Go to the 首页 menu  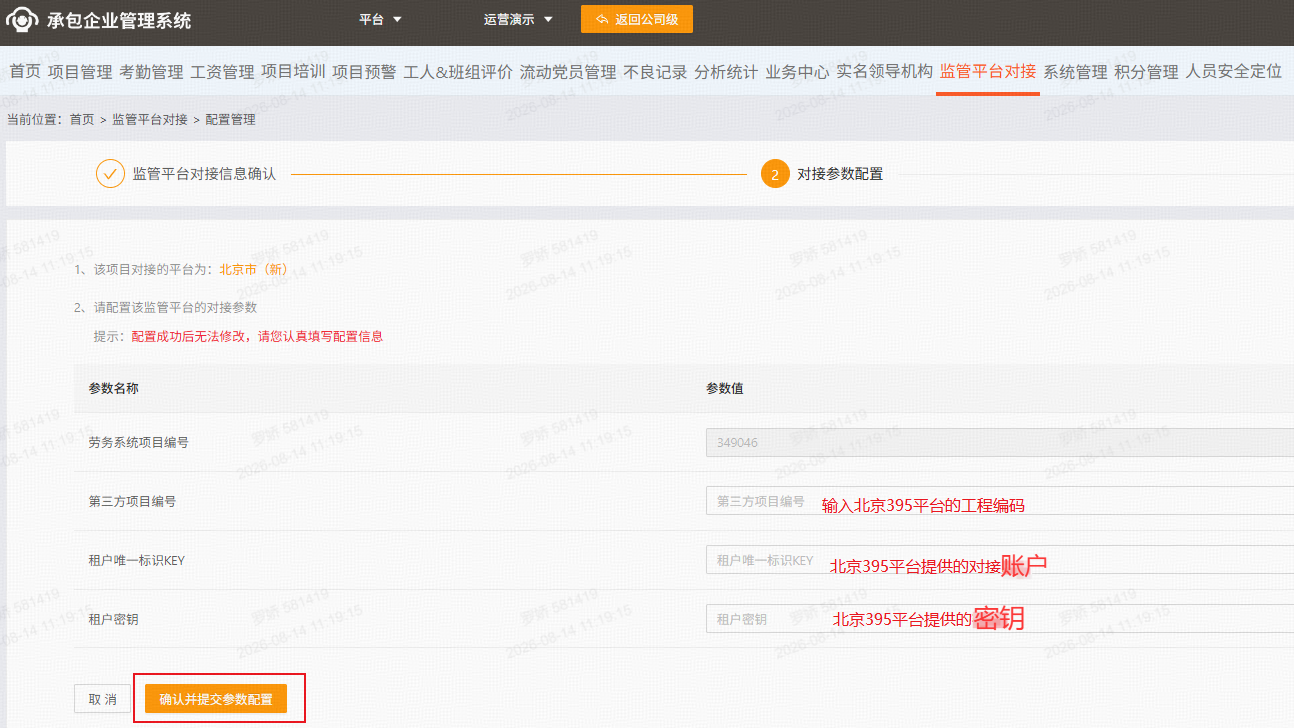coord(25,71)
